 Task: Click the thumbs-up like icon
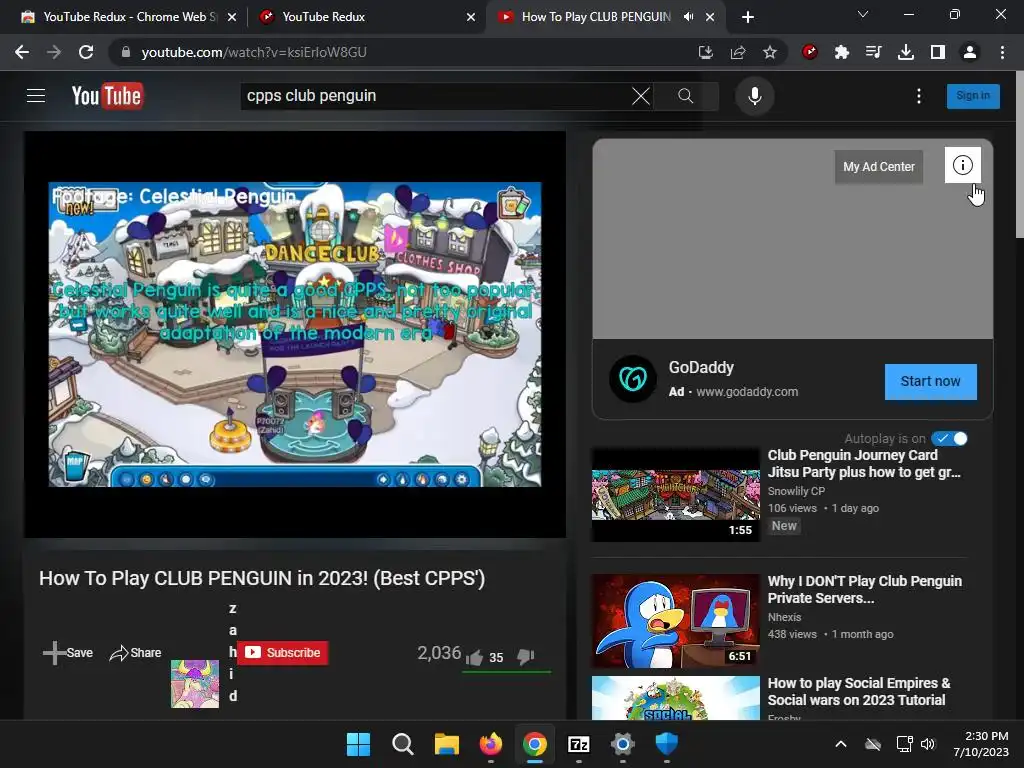click(x=475, y=657)
